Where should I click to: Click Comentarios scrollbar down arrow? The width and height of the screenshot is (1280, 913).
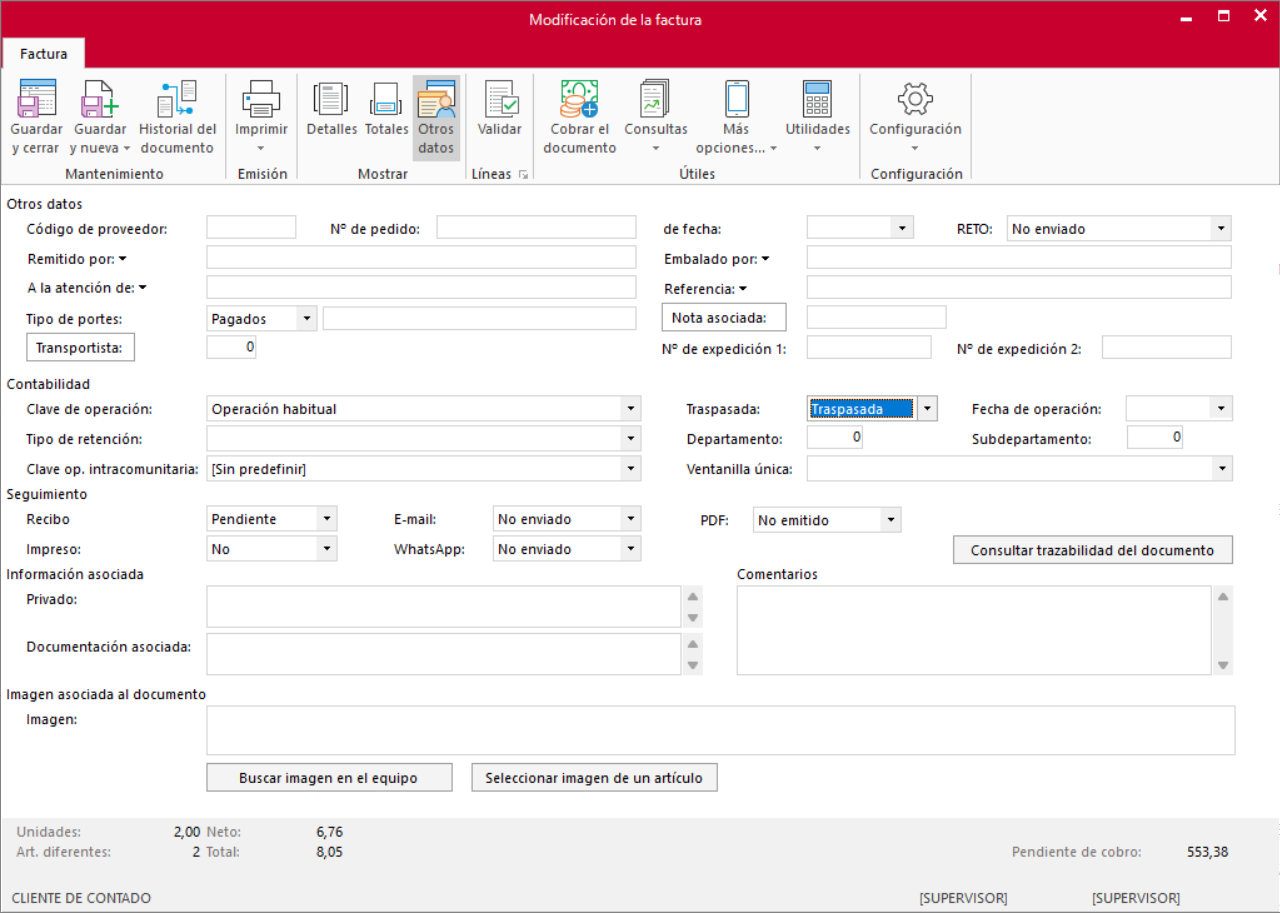[1223, 665]
